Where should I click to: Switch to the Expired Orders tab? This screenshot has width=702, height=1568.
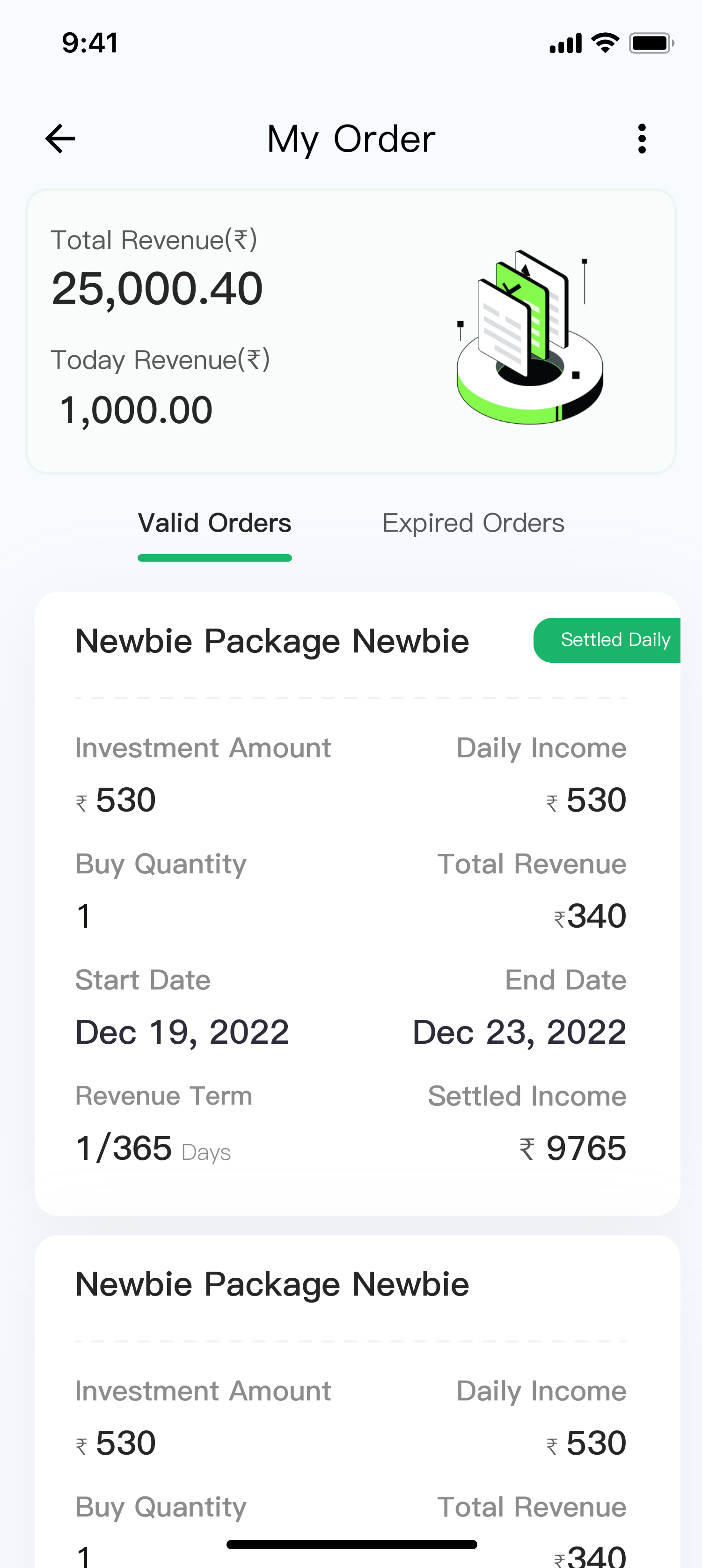[x=473, y=523]
